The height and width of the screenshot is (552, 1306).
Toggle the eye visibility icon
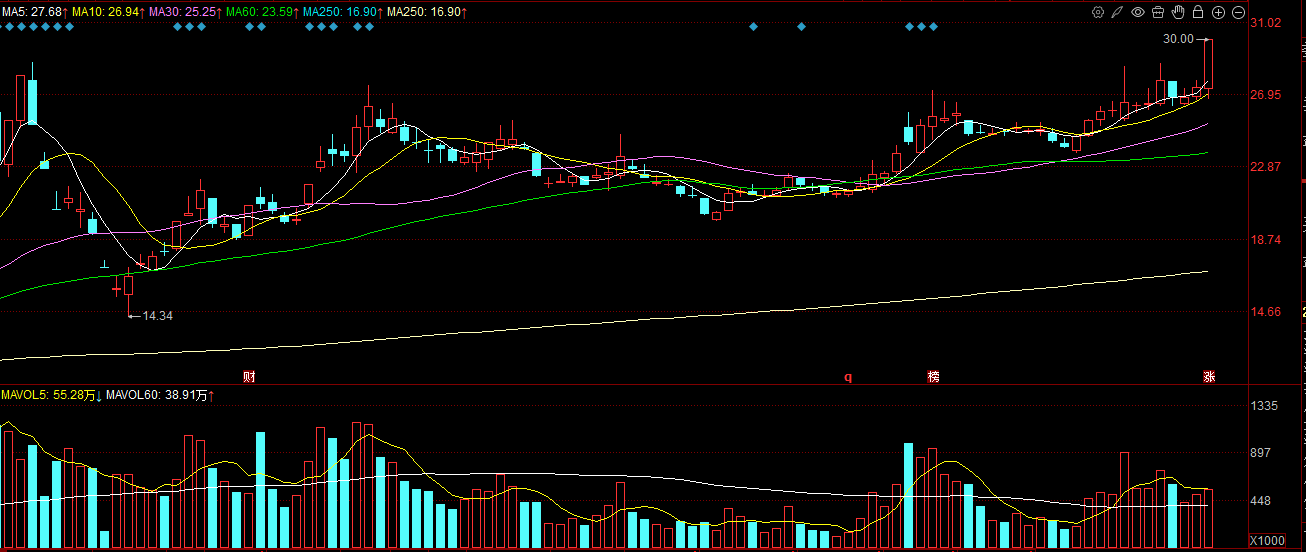[1138, 12]
